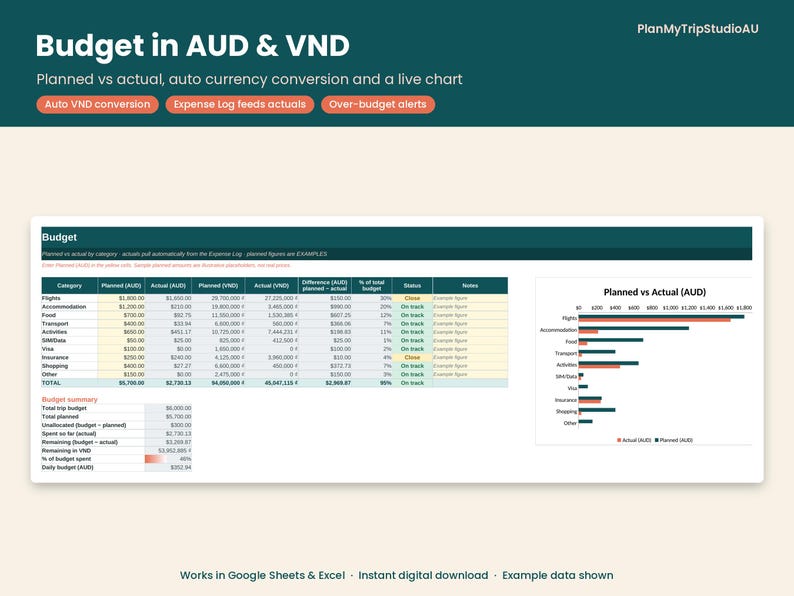Screen dimensions: 794x596
Task: Click total actual $2,730.13 in TOTAL row
Action: [x=168, y=383]
